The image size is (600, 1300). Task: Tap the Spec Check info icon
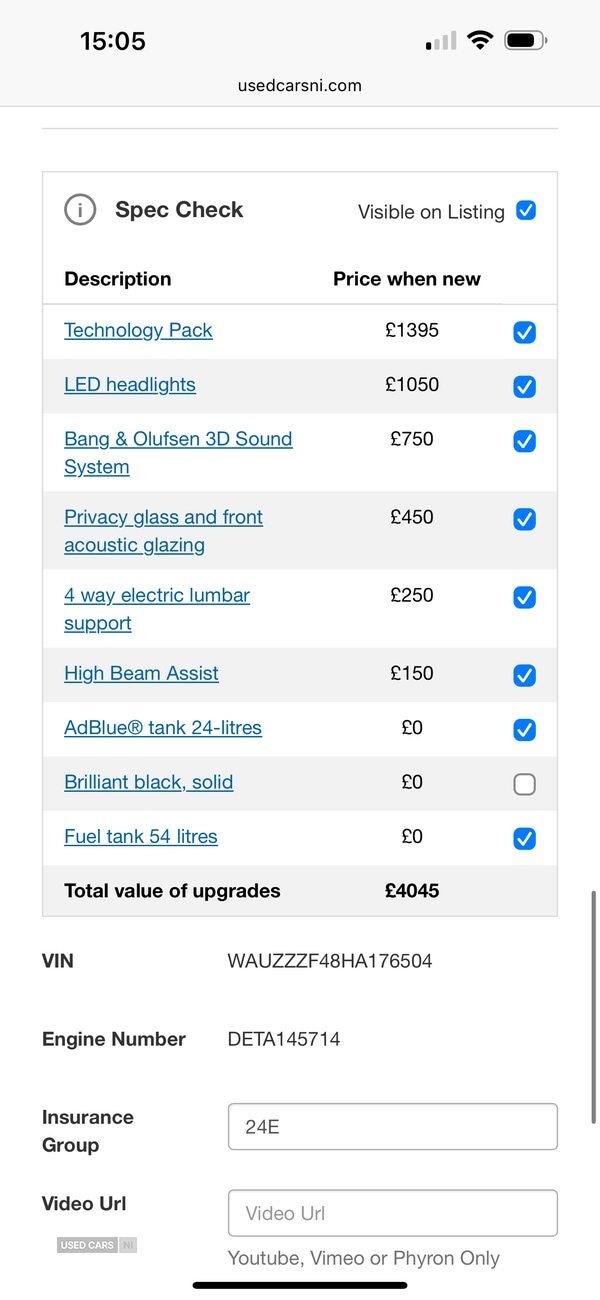pyautogui.click(x=80, y=210)
